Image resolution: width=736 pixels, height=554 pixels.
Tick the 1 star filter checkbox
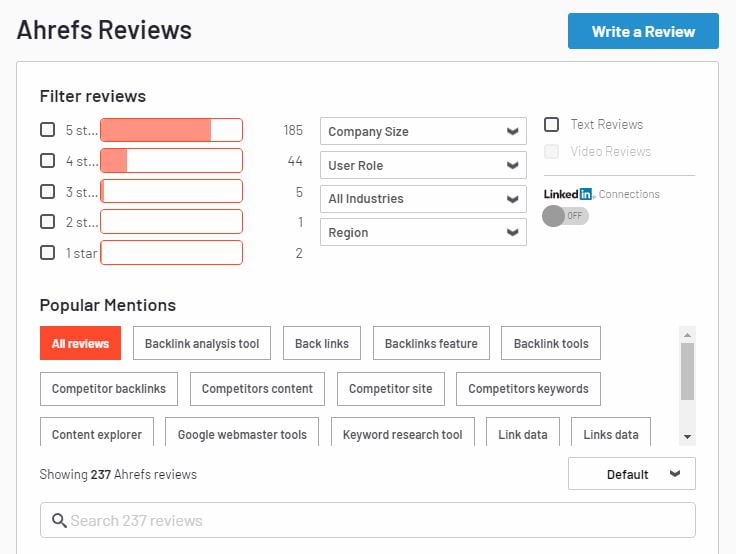click(47, 253)
